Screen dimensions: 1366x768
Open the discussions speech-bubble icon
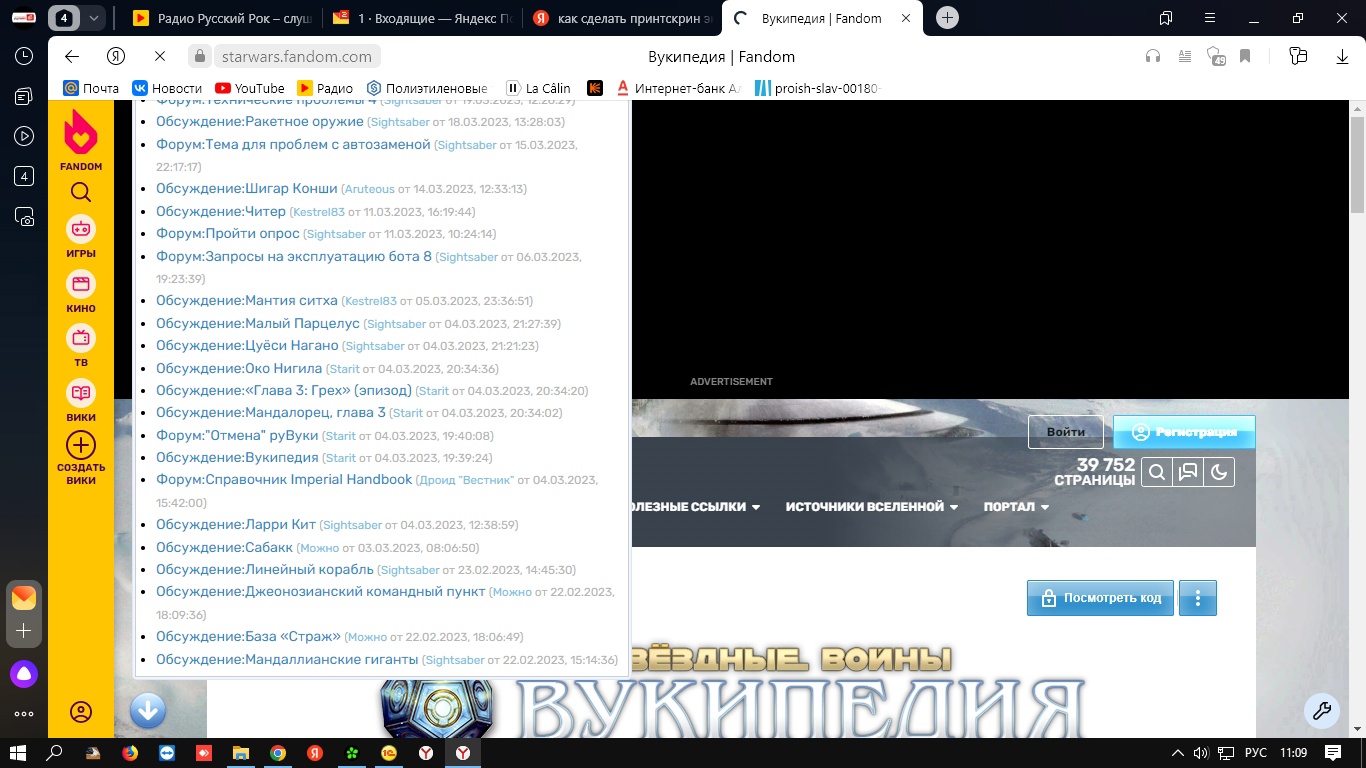click(1188, 472)
